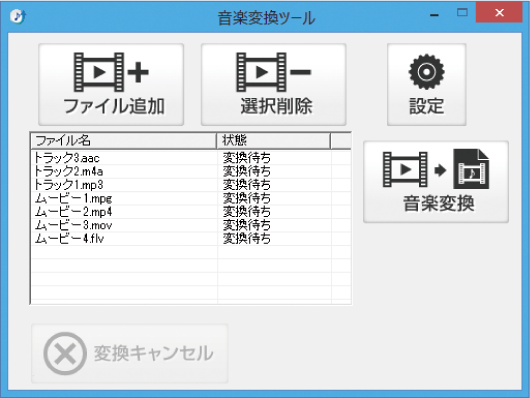Select file トラック3.aac in list
This screenshot has width=530, height=398.
67,158
